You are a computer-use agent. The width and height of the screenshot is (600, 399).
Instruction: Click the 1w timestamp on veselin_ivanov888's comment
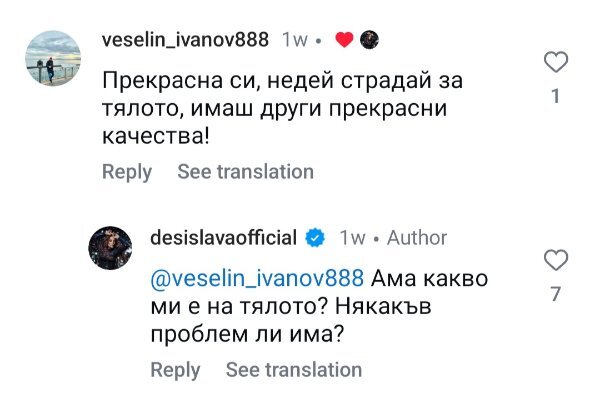point(295,40)
